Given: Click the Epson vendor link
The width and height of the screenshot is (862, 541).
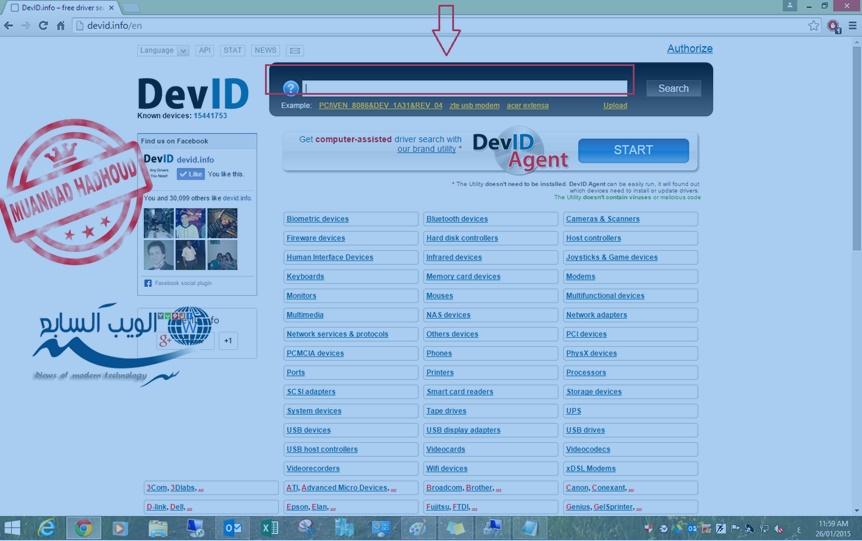Looking at the screenshot, I should tap(297, 507).
